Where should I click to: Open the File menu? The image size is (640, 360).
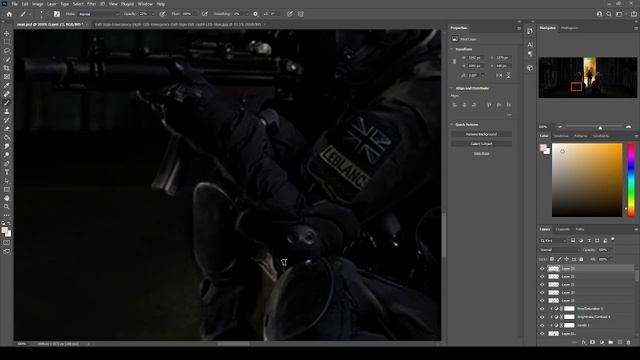[14, 4]
